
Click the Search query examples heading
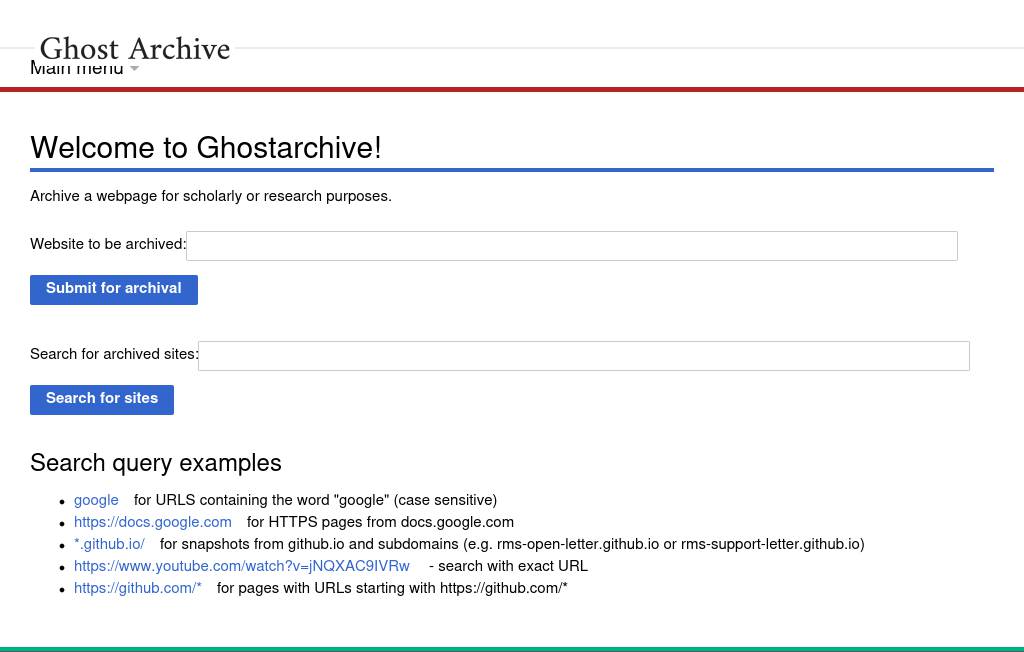click(x=156, y=464)
